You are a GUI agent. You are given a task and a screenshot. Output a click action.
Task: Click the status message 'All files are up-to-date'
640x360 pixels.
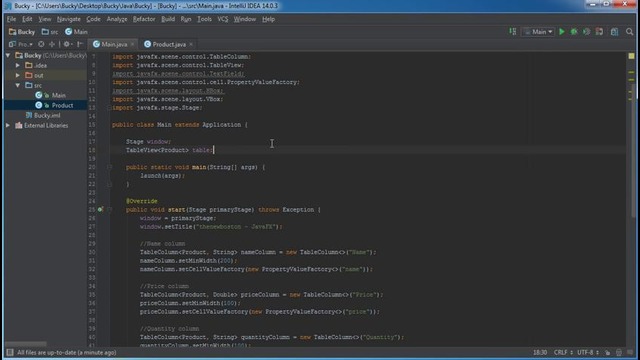click(67, 352)
